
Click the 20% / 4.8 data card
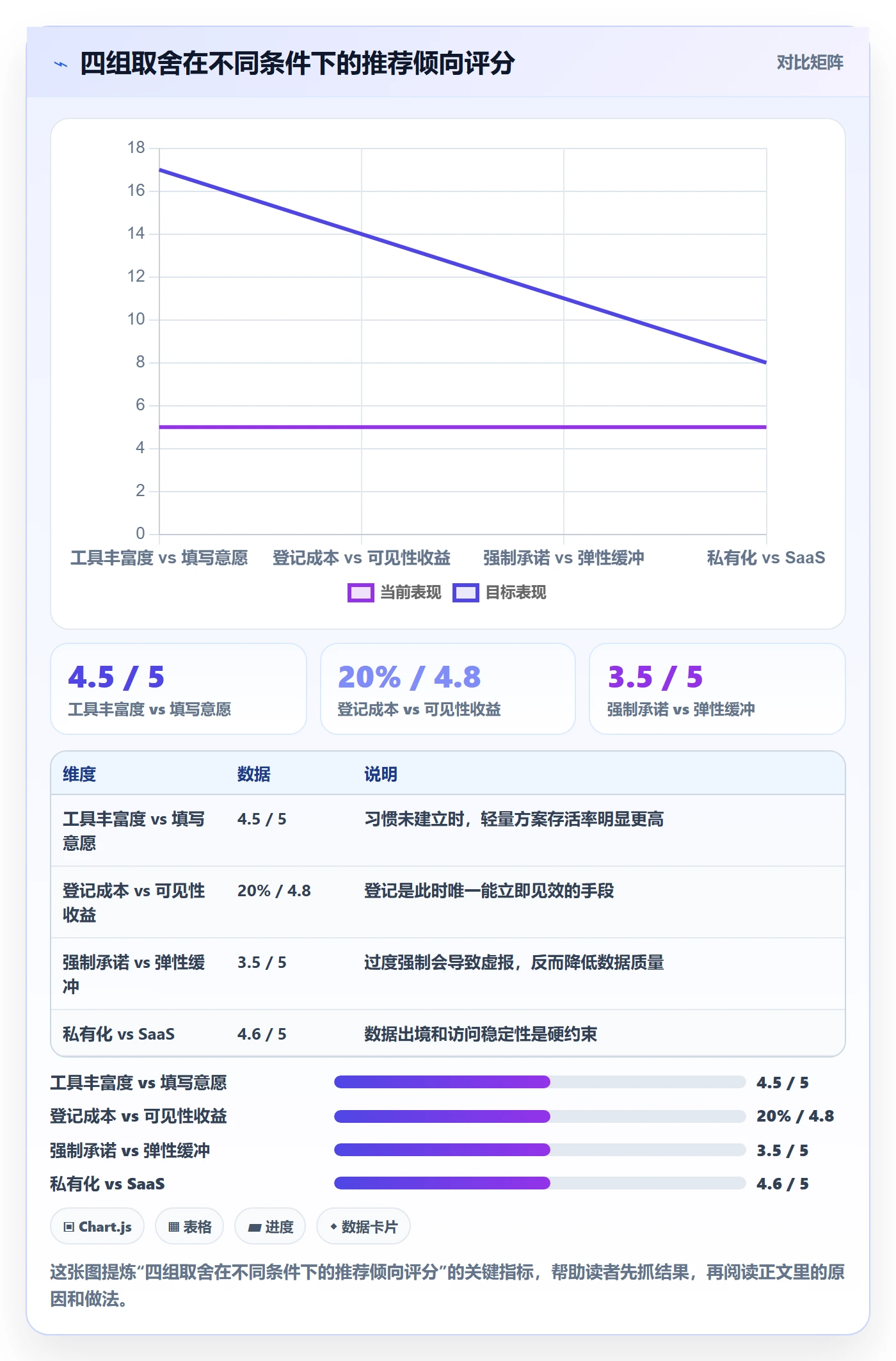point(448,689)
